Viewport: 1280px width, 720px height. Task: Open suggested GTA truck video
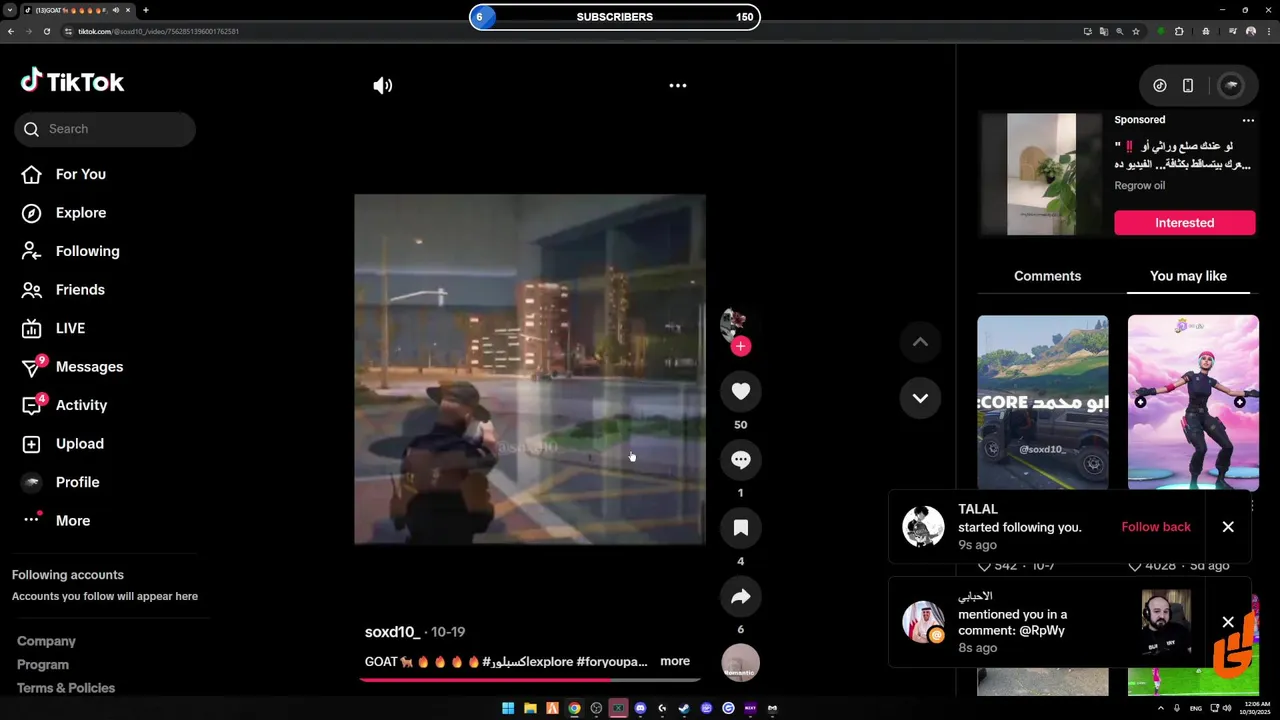click(x=1042, y=403)
